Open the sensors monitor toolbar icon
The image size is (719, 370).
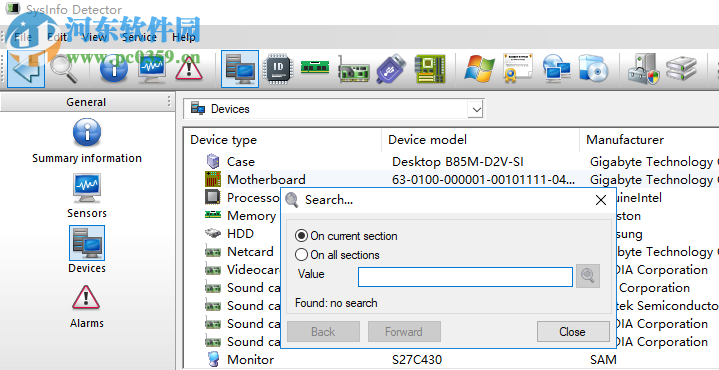(151, 69)
